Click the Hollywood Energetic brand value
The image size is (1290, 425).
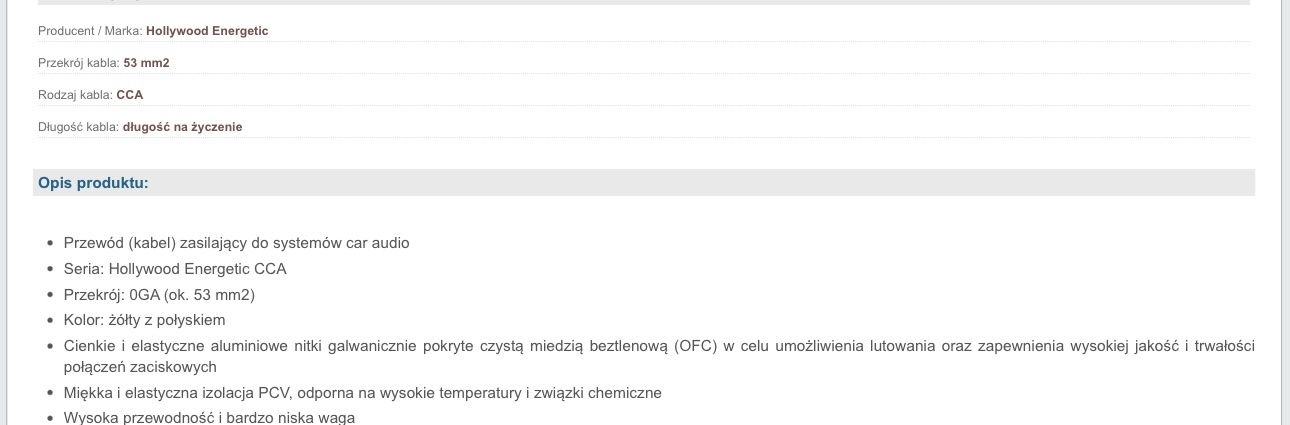click(207, 31)
